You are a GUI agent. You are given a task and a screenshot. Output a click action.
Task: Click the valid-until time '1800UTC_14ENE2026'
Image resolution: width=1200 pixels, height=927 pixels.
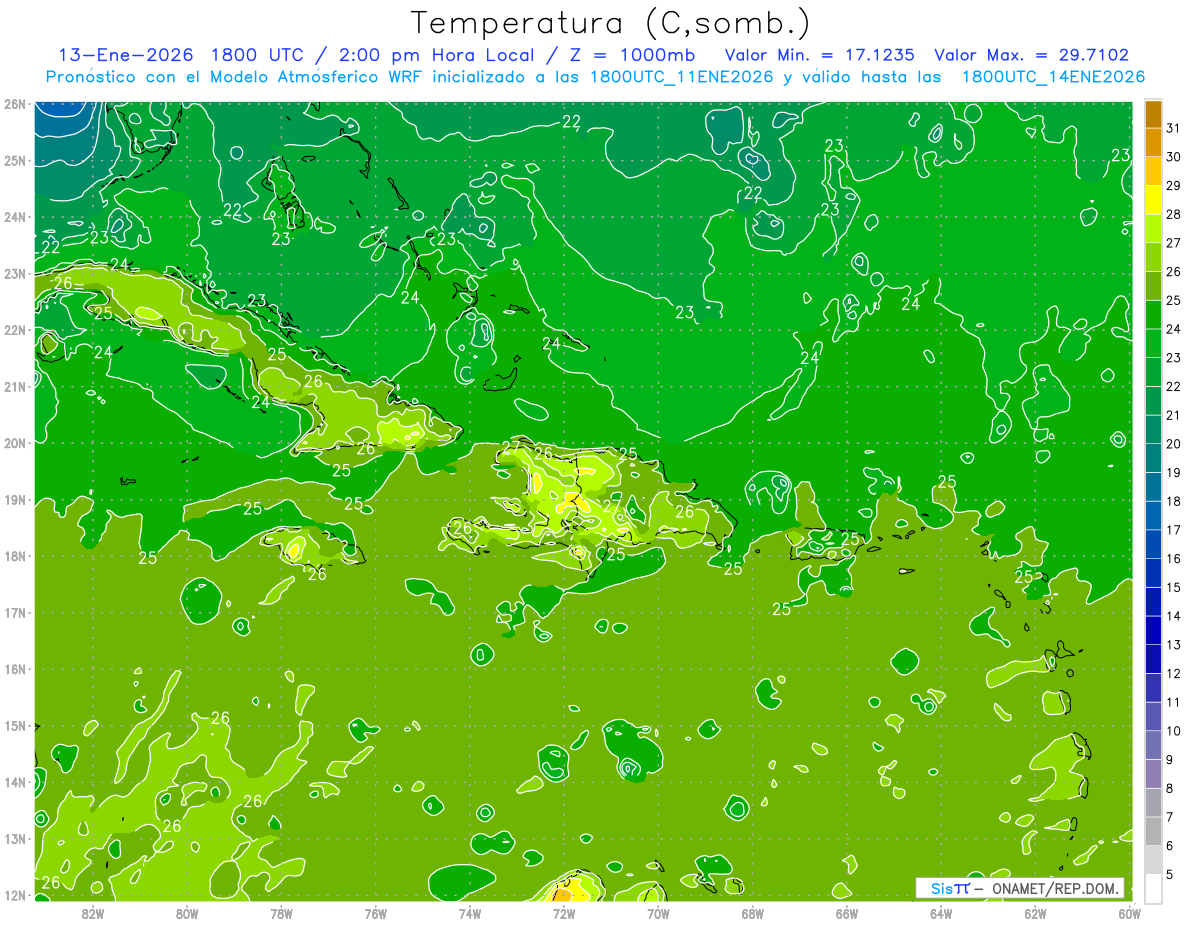1053,77
